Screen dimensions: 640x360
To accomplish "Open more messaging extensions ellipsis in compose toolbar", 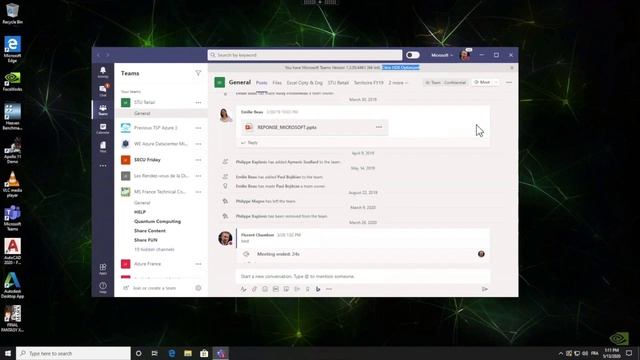I will click(329, 289).
